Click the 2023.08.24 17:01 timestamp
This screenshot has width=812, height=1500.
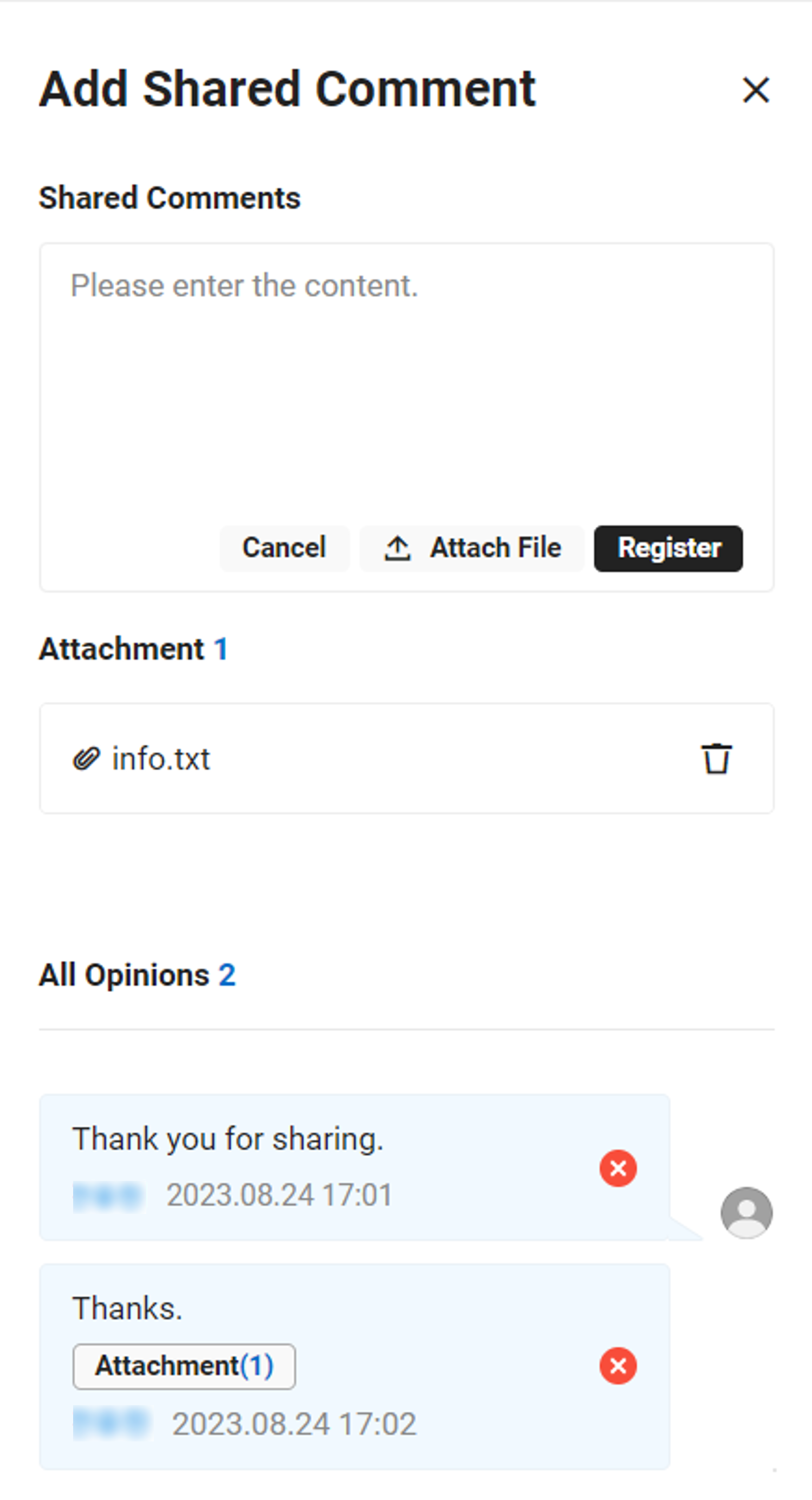(280, 1195)
